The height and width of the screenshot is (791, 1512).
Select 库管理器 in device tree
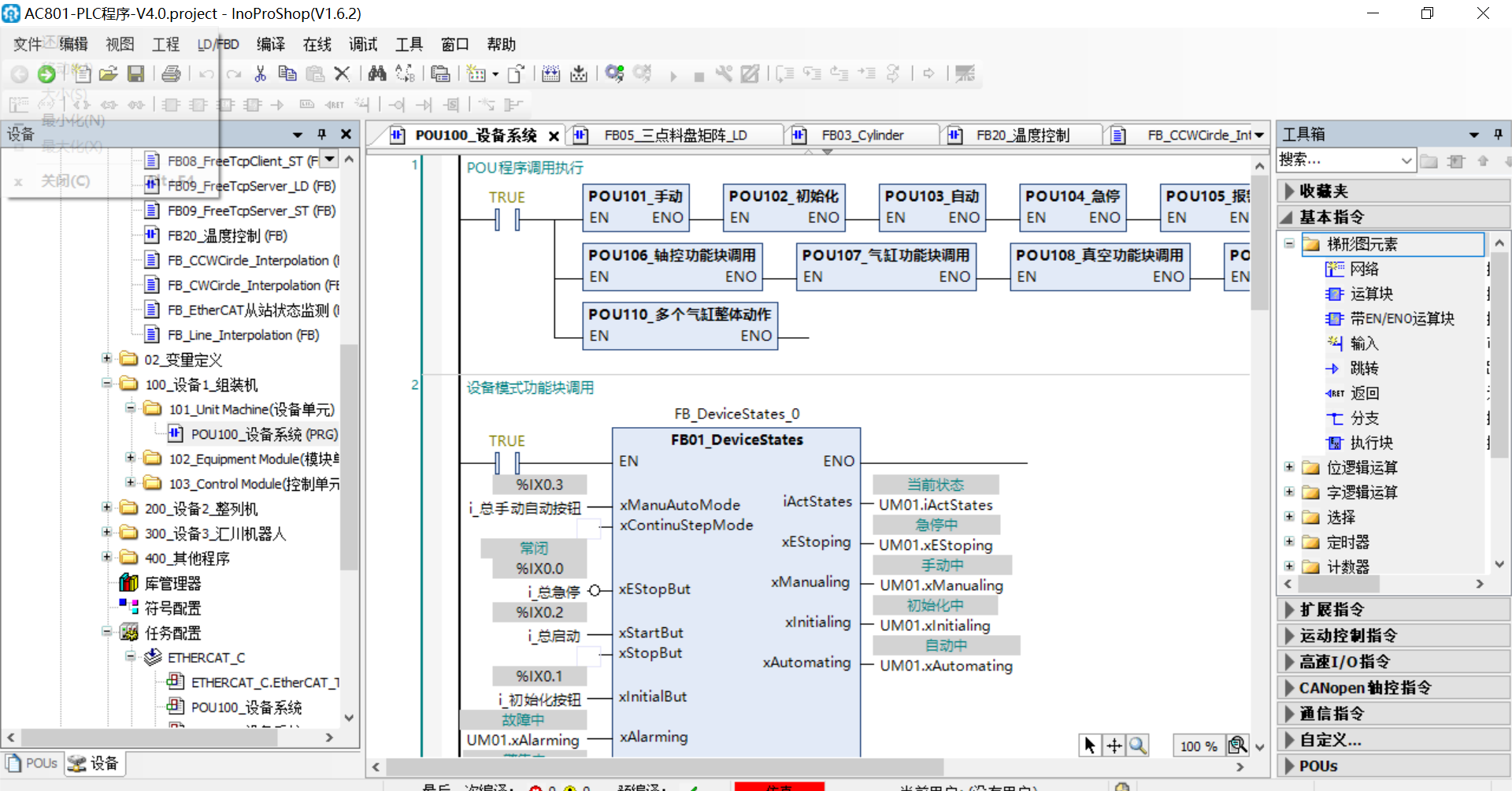click(161, 583)
